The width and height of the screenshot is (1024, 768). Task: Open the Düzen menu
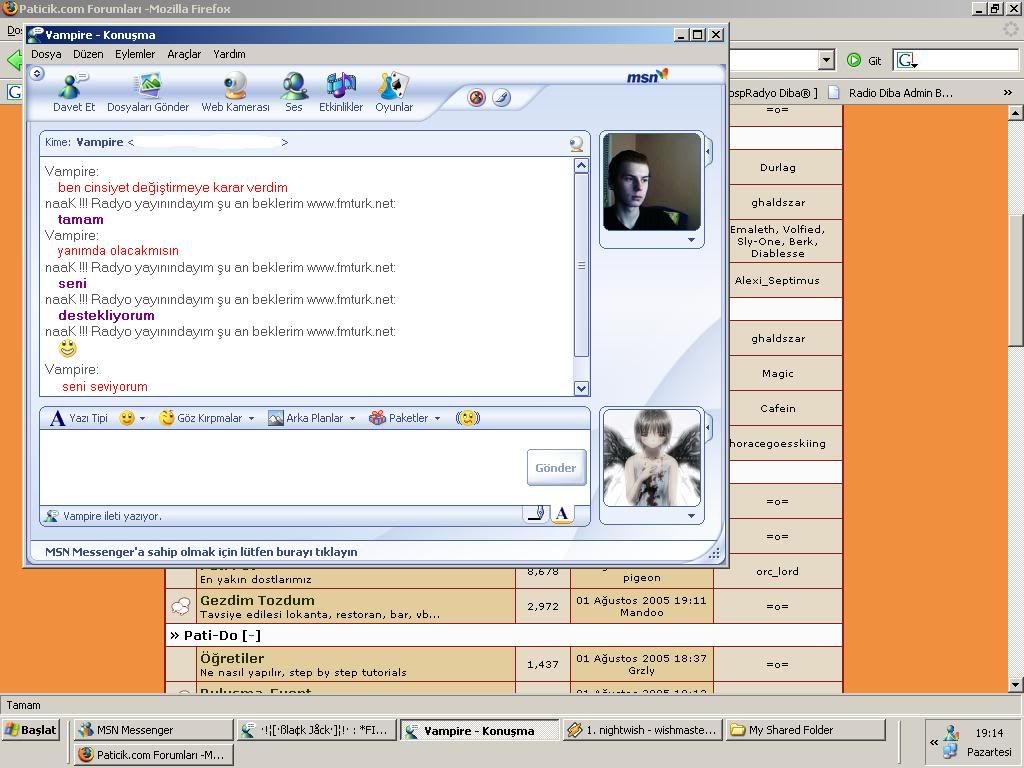coord(88,54)
